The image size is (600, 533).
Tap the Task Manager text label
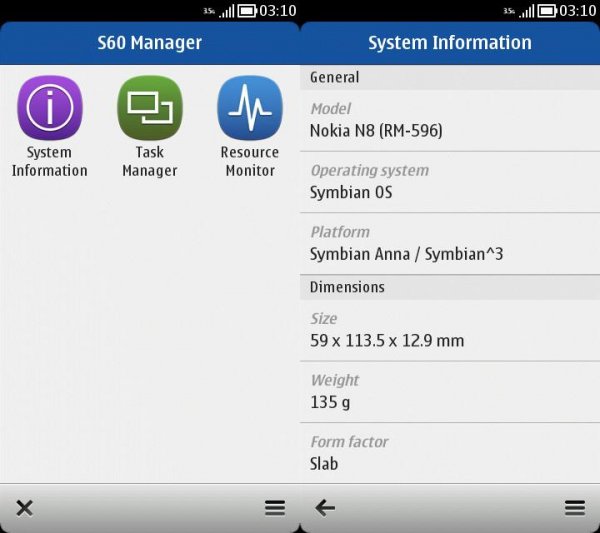click(x=150, y=161)
